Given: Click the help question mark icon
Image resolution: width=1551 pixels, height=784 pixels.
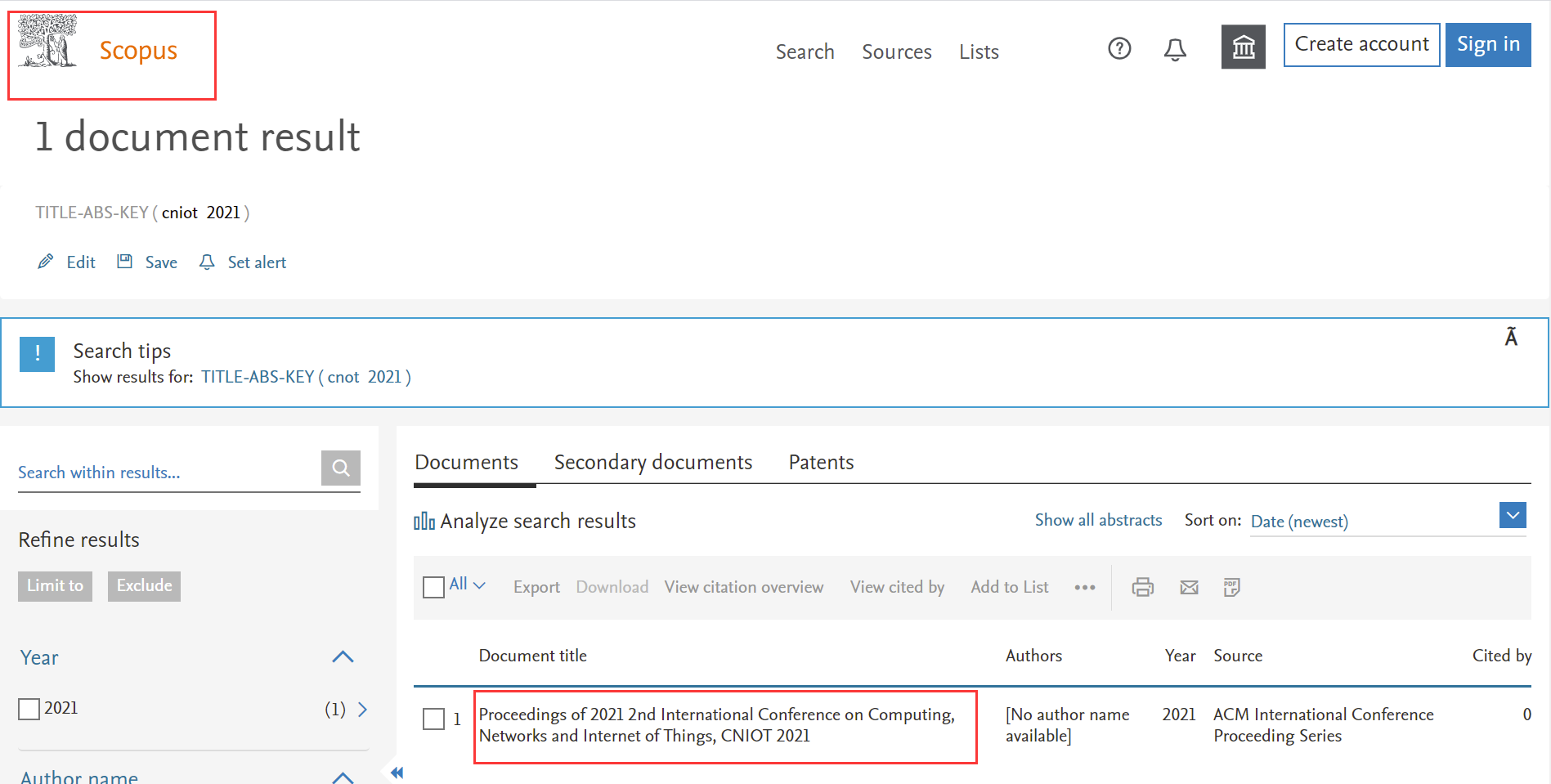Looking at the screenshot, I should click(x=1119, y=49).
